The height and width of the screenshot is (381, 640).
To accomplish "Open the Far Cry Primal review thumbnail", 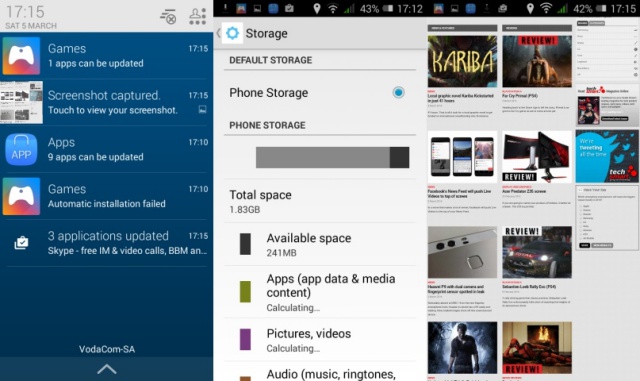I will point(537,61).
